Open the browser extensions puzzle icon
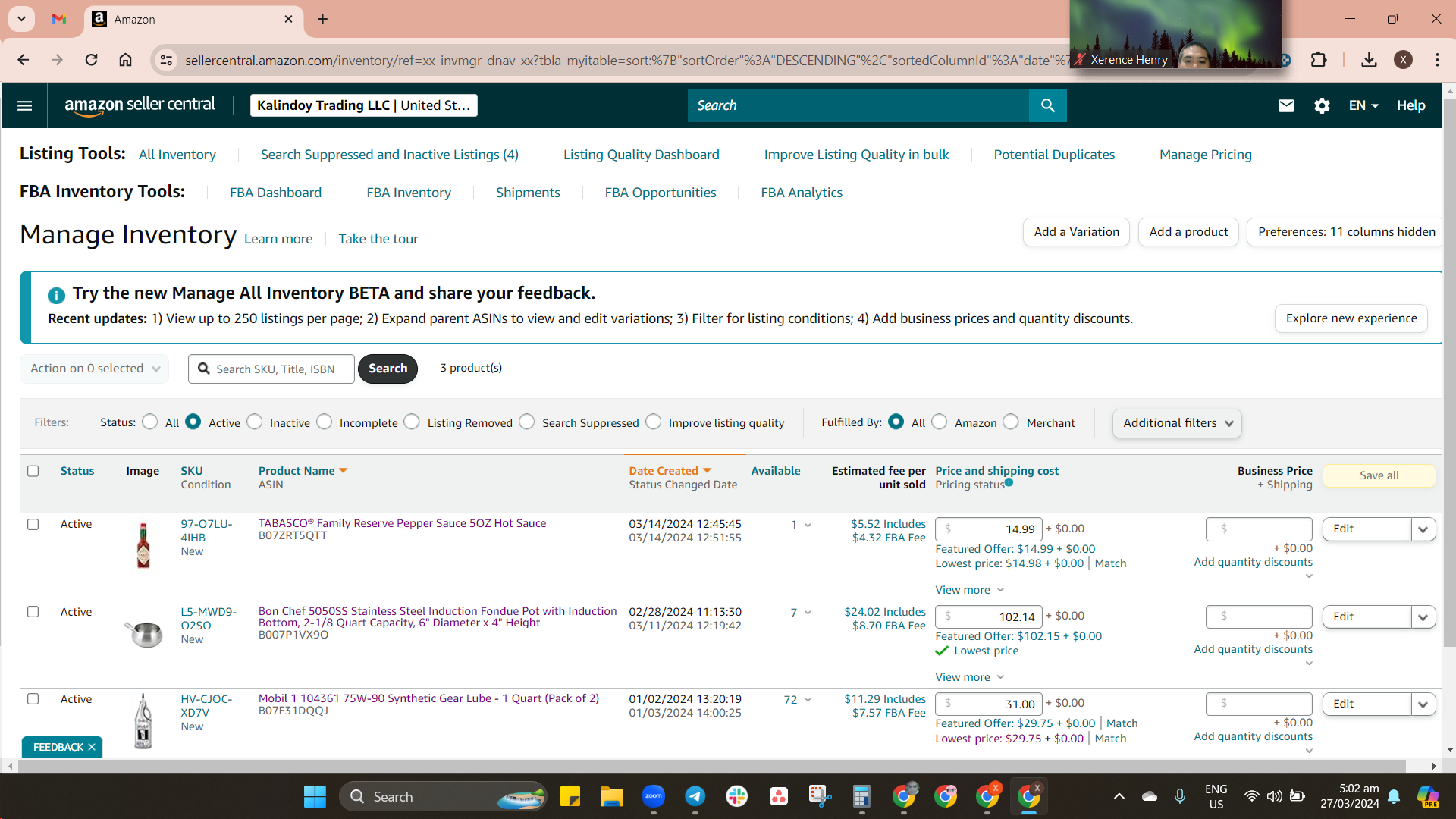Screen dimensions: 1456x819 1319,60
